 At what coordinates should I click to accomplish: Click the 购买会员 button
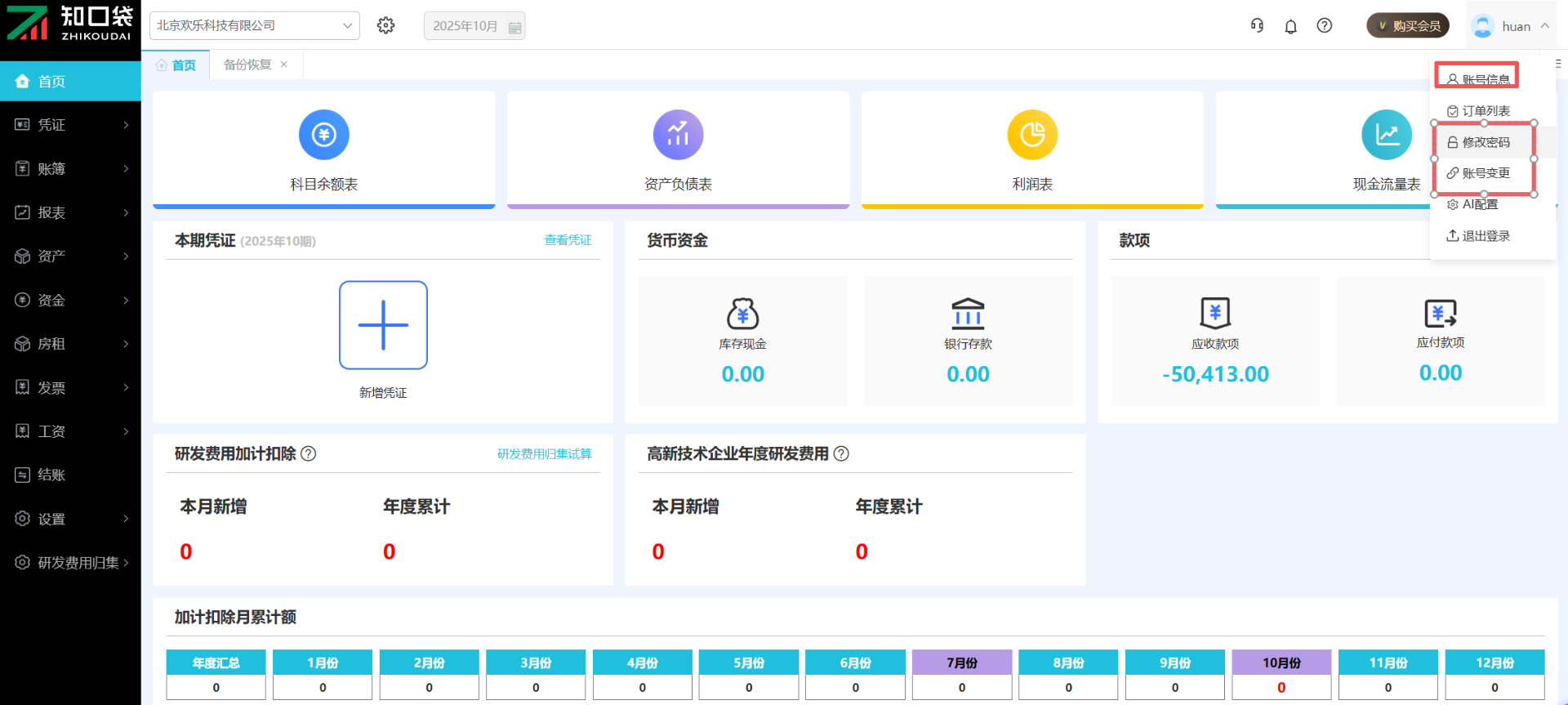[1408, 26]
